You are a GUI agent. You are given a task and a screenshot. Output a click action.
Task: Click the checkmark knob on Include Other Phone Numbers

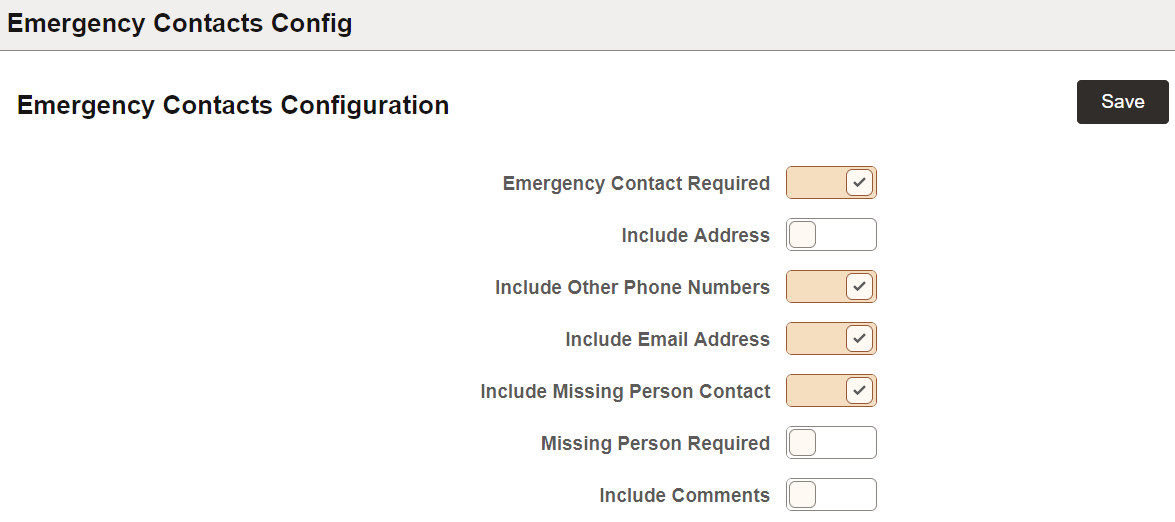[859, 287]
